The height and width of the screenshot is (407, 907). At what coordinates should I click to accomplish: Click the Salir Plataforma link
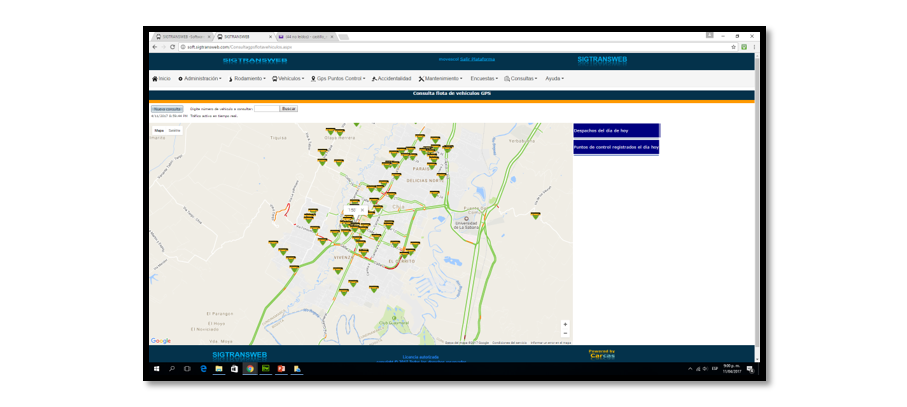pyautogui.click(x=478, y=59)
